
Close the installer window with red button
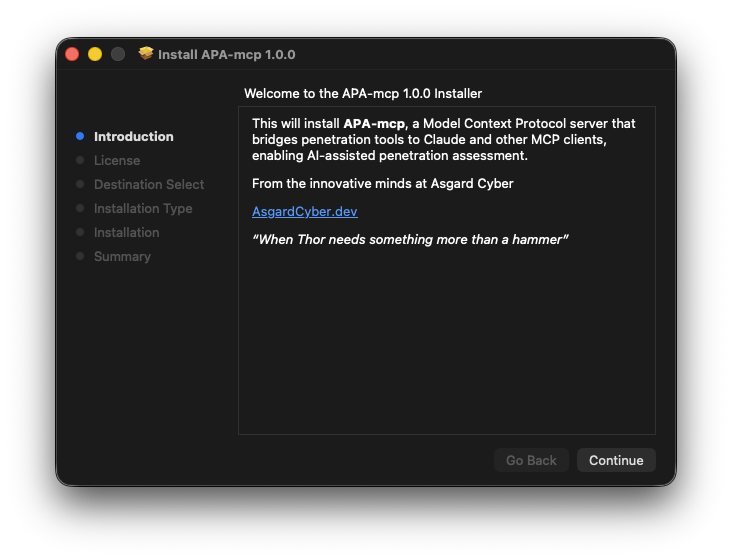click(x=72, y=54)
